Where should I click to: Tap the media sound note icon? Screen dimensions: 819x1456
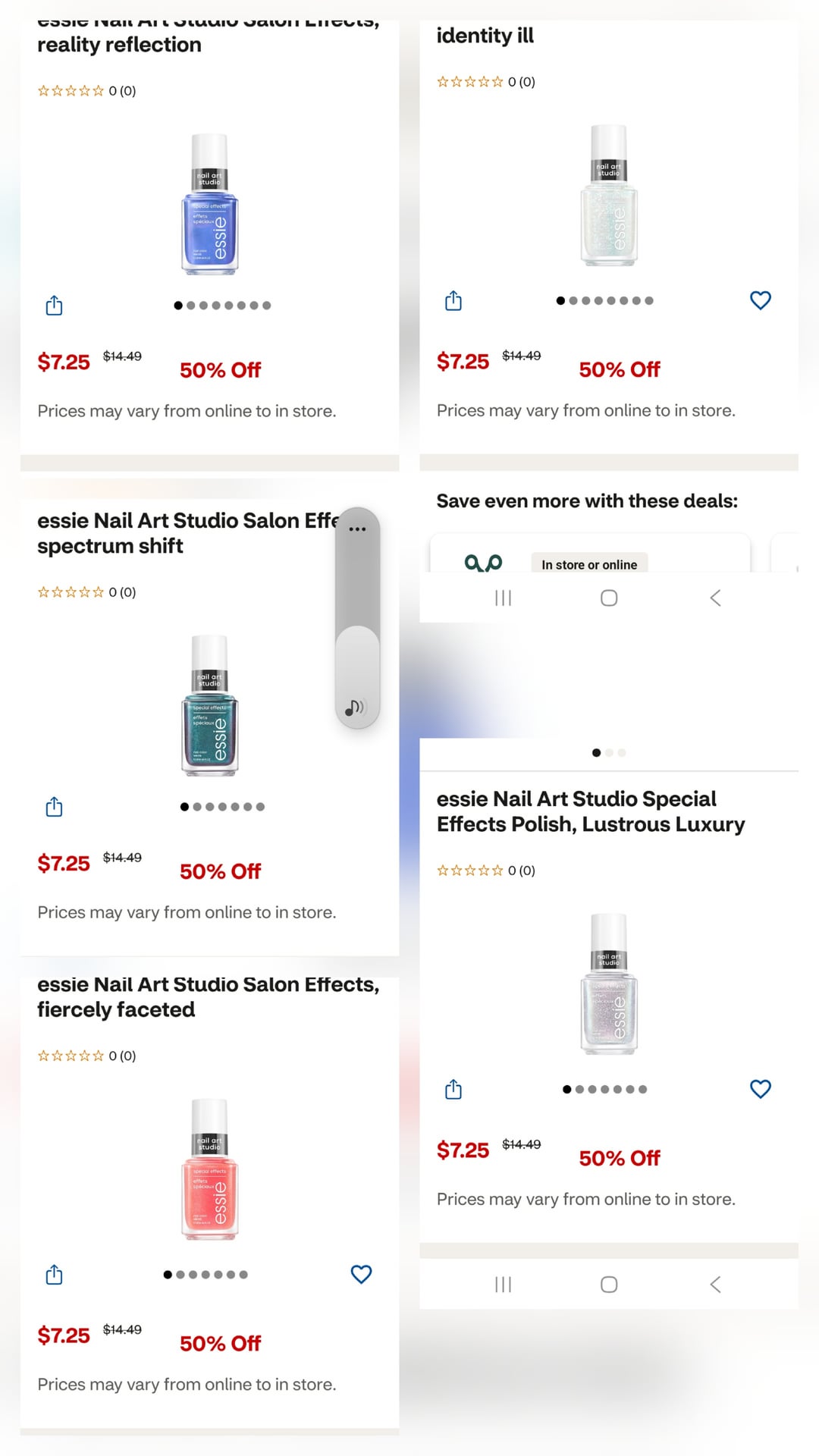tap(354, 708)
